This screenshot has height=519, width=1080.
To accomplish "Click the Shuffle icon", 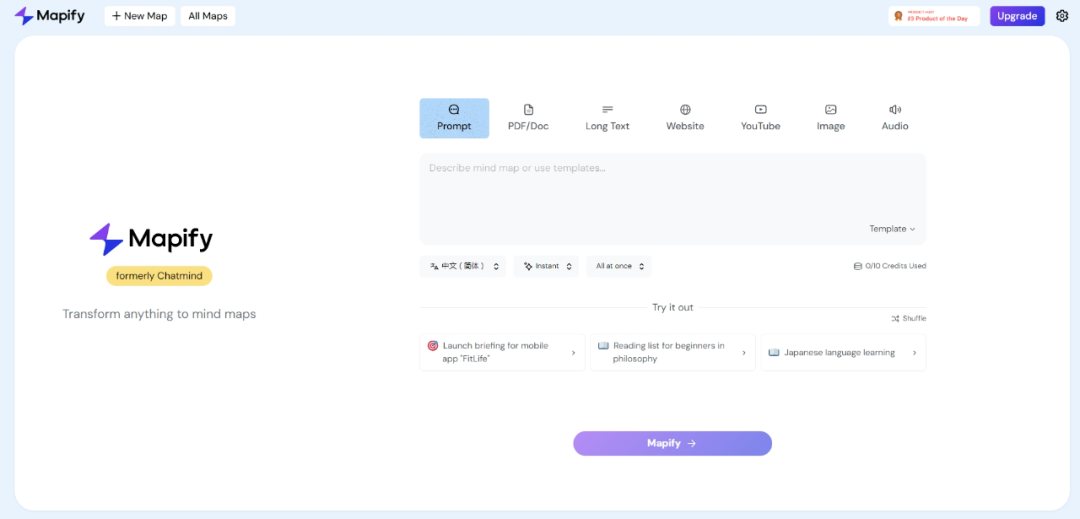I will coord(895,319).
